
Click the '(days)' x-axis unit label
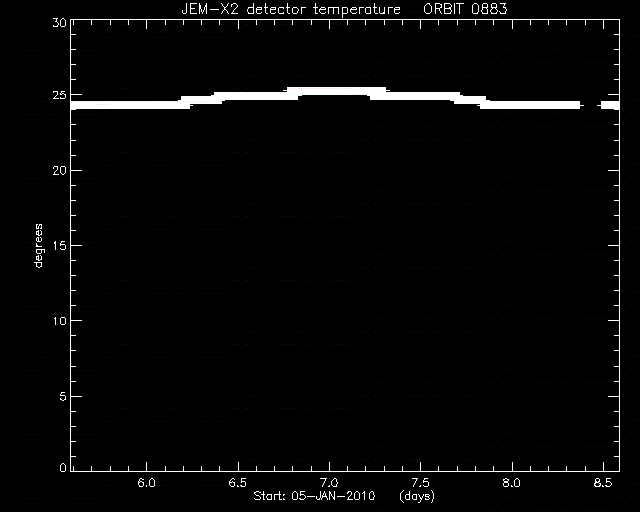coord(417,496)
